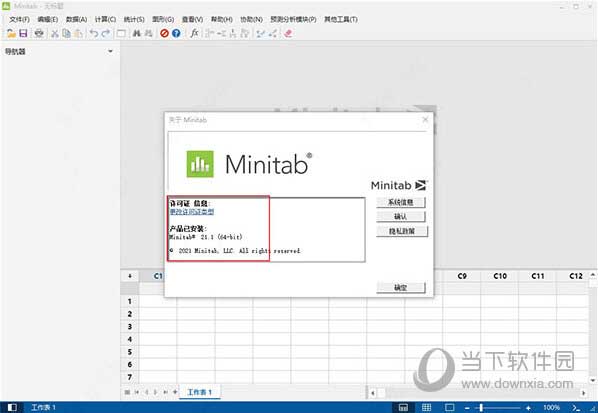This screenshot has height=413, width=598.
Task: Select the 工作表 1 sheet tab
Action: 199,392
